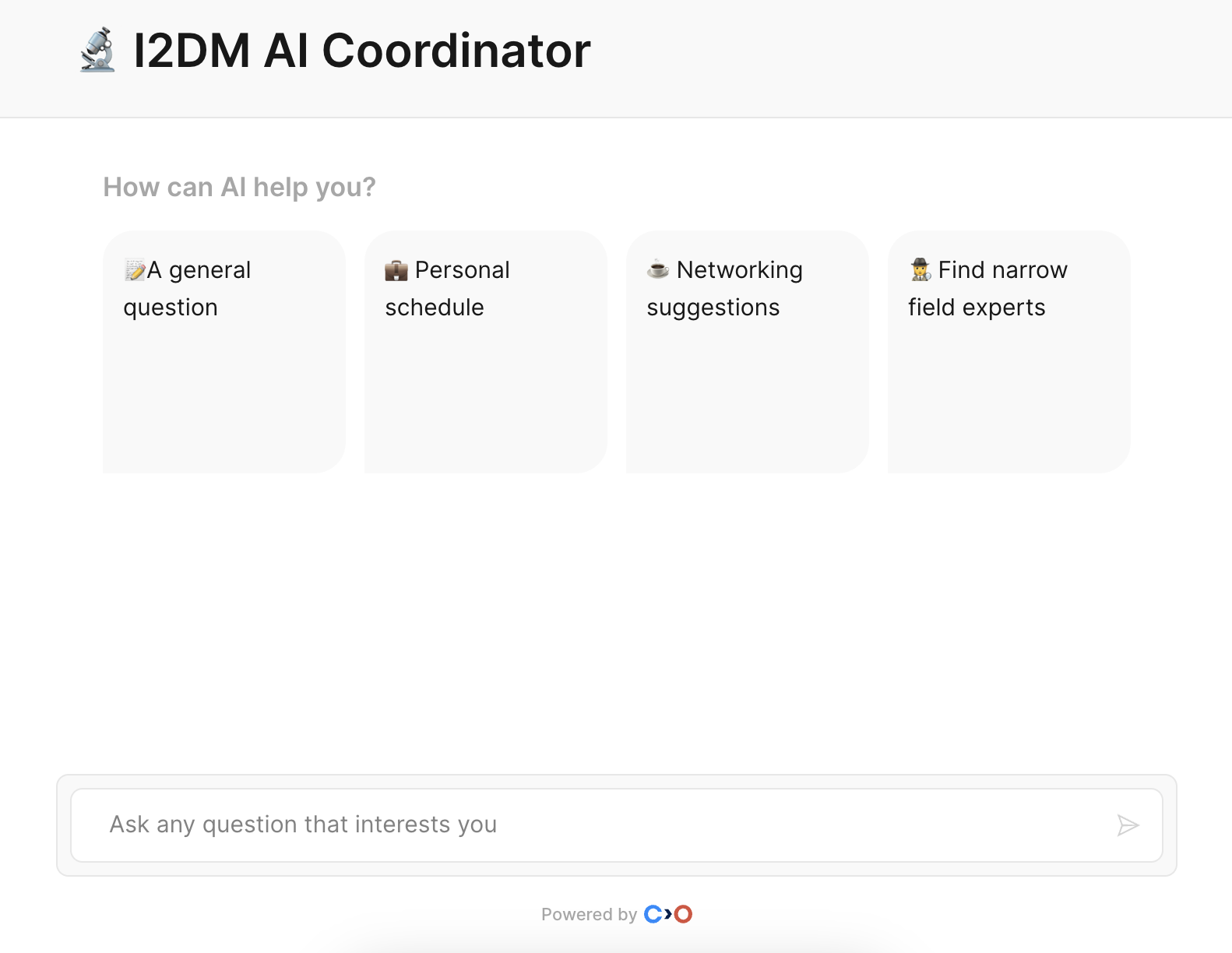Screen dimensions: 1232x953
Task: Click the blue C logo in Powered by footer
Action: click(653, 913)
